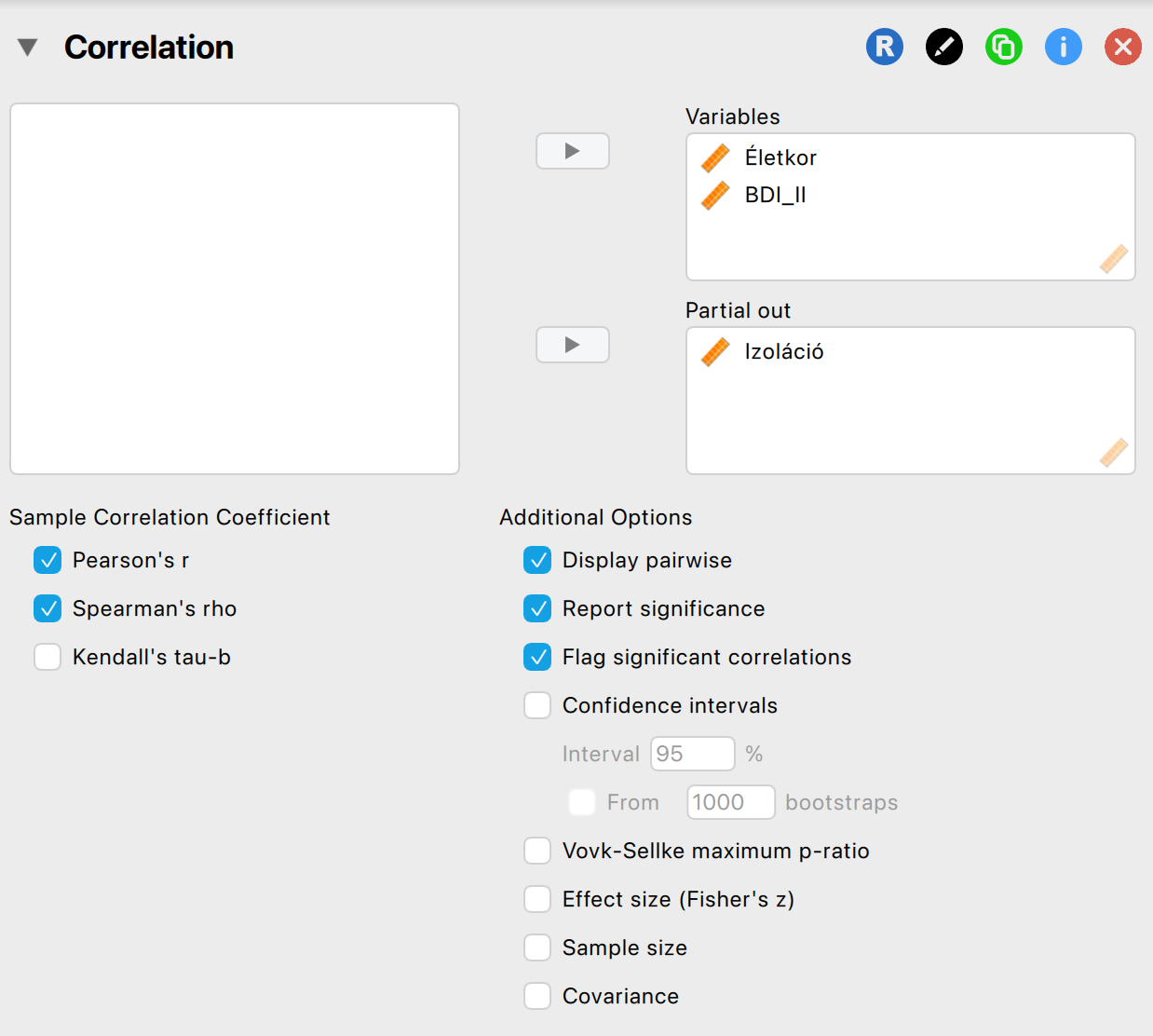Uncheck Pearson's r checkbox
This screenshot has height=1036, width=1153.
point(47,560)
